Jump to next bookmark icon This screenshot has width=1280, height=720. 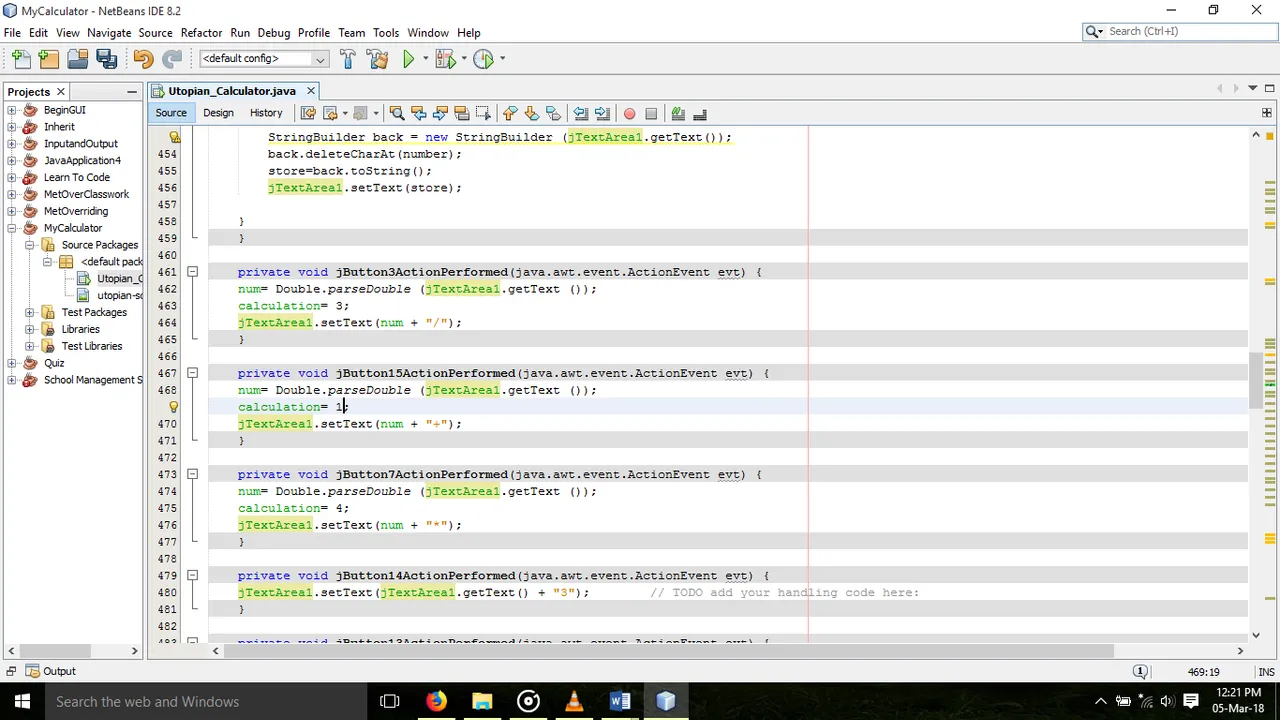click(532, 113)
